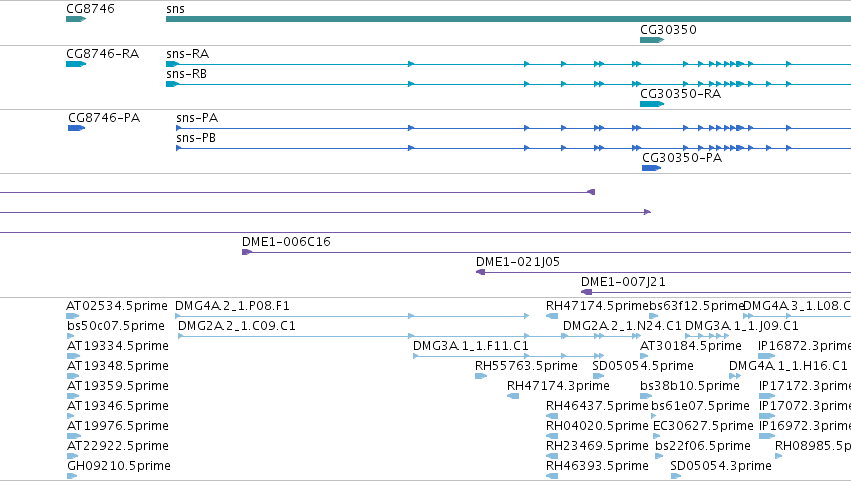The height and width of the screenshot is (481, 851).
Task: Select the DMG2A.2_1.N24.C1 label
Action: point(622,326)
